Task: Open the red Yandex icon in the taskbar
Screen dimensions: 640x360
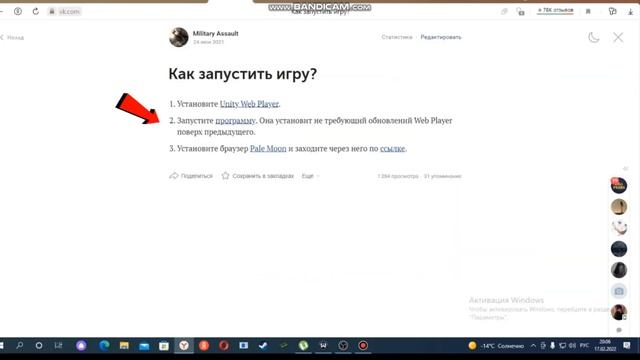Action: [x=204, y=346]
